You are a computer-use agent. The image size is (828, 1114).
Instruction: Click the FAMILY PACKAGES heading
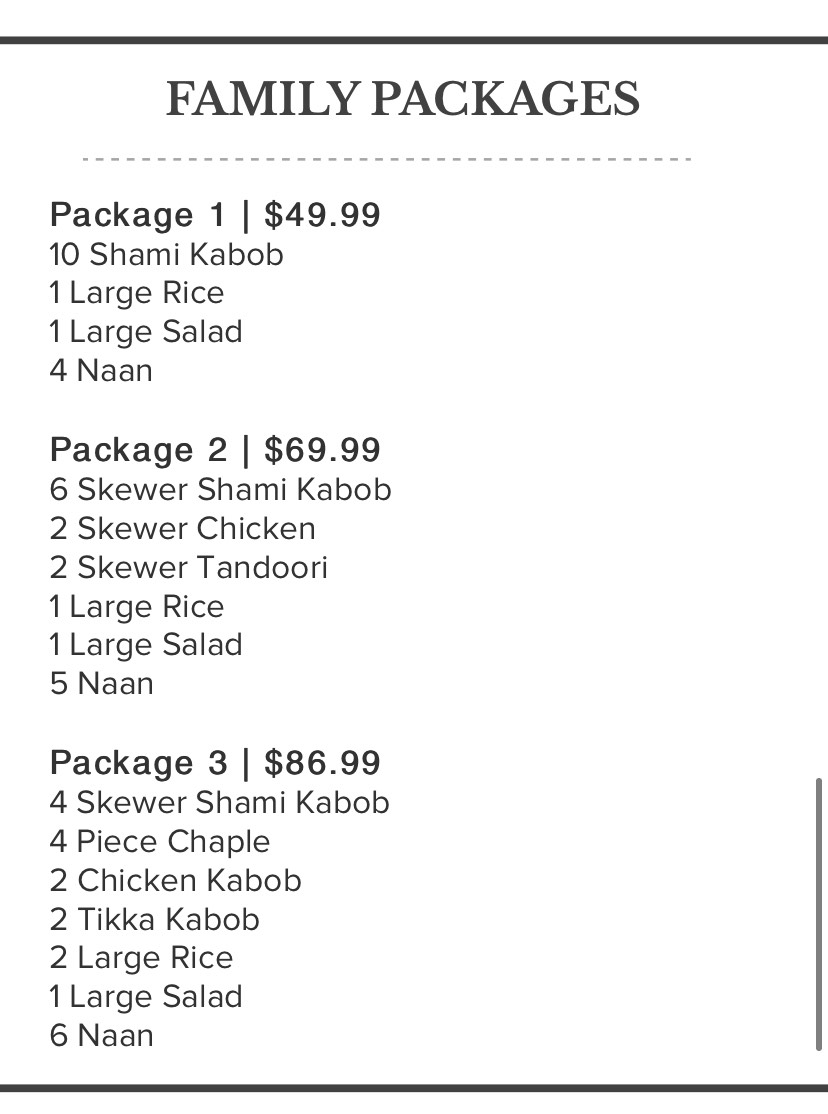pyautogui.click(x=402, y=100)
